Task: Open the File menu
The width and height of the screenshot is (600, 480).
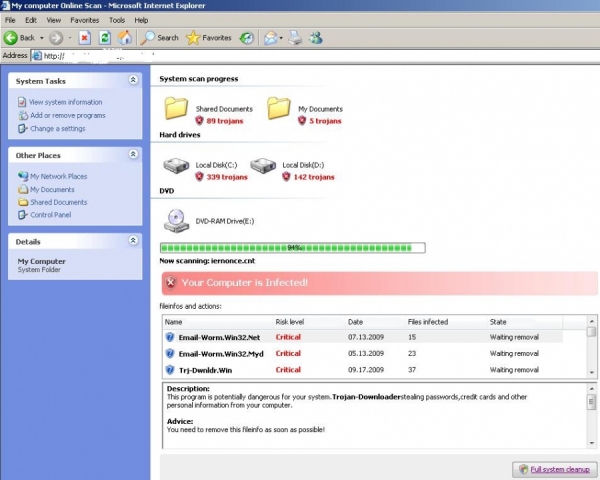Action: 10,20
